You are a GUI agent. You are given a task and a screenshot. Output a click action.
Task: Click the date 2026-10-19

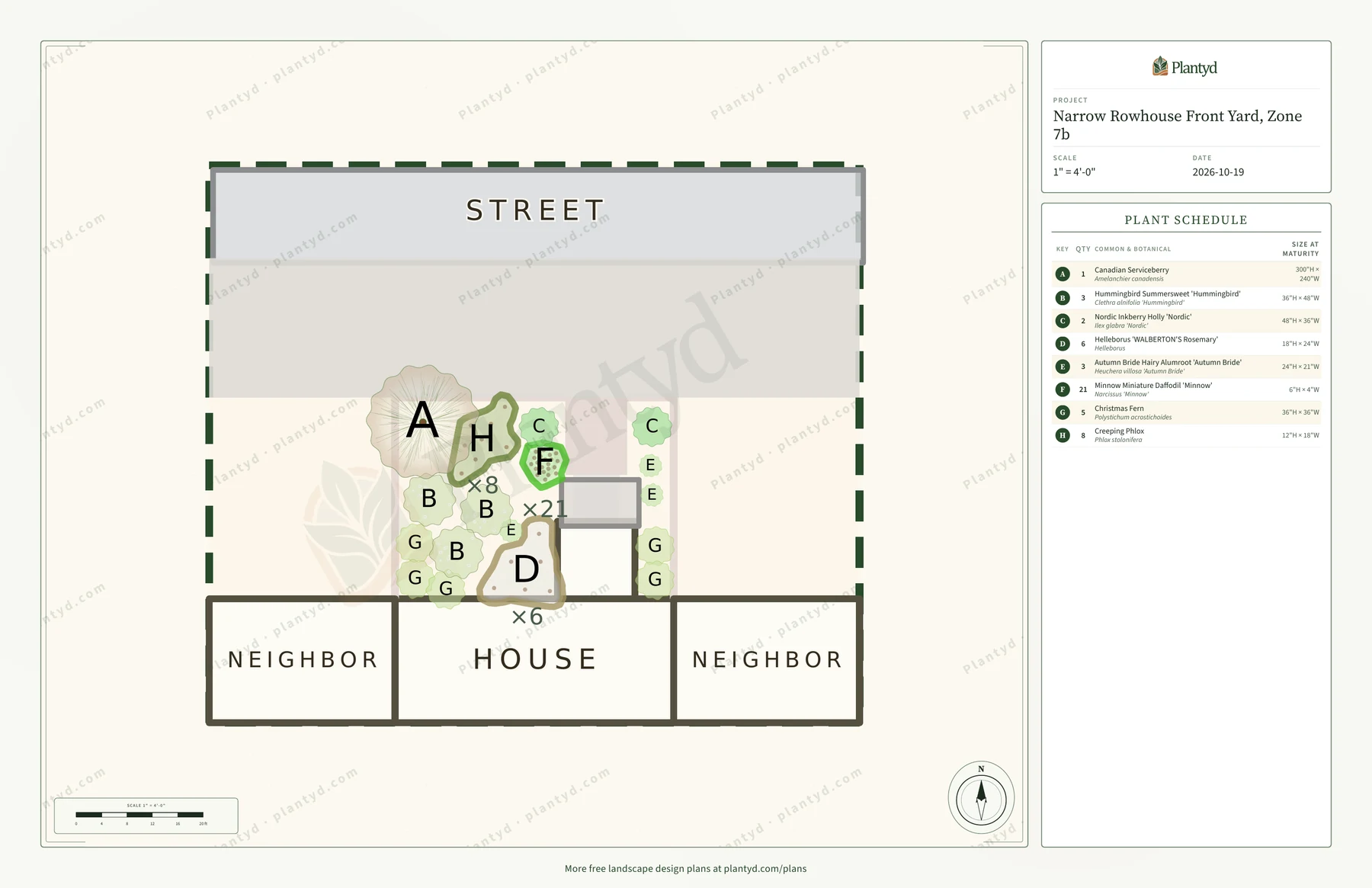1218,172
